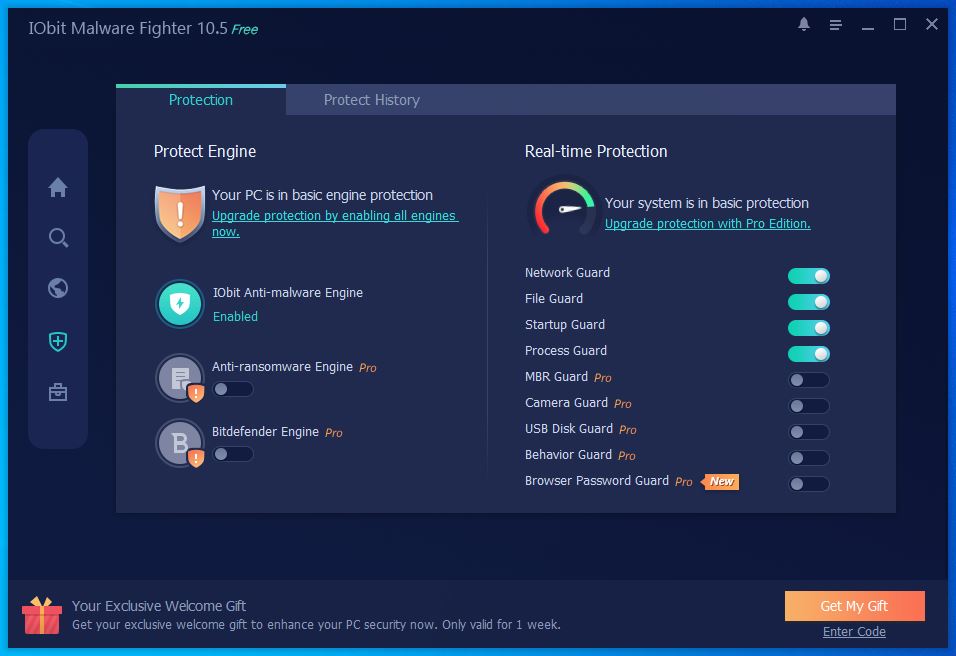Click Your system is in basic protection text

(707, 203)
